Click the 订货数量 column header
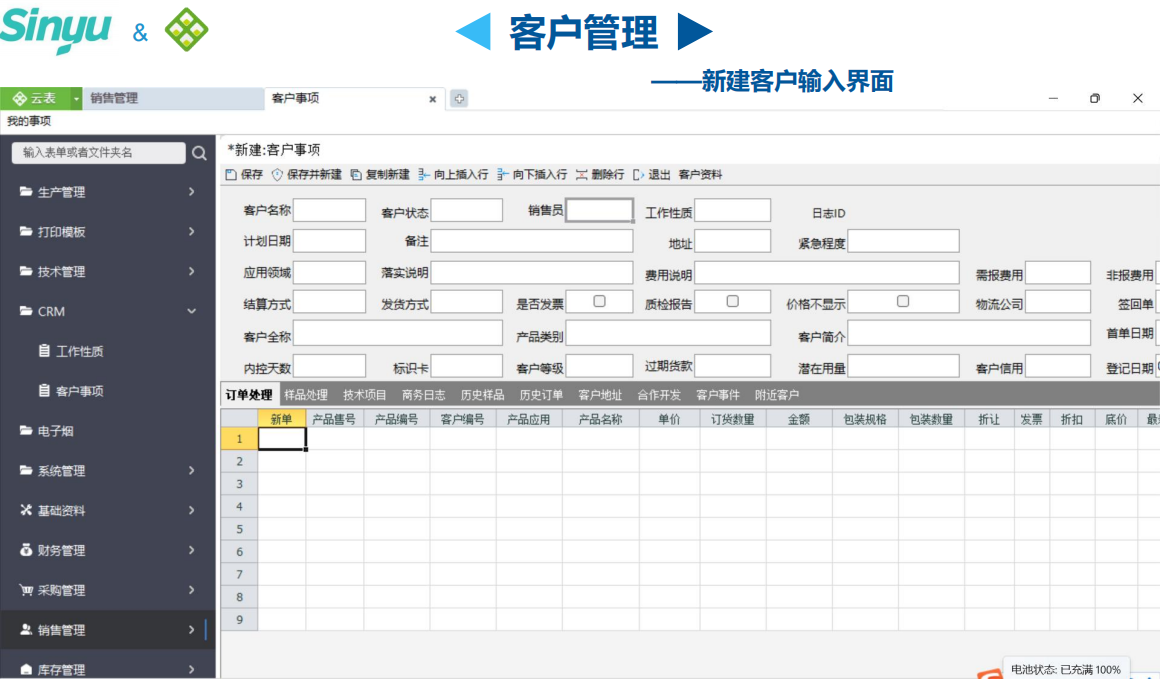1162x681 pixels. tap(733, 419)
